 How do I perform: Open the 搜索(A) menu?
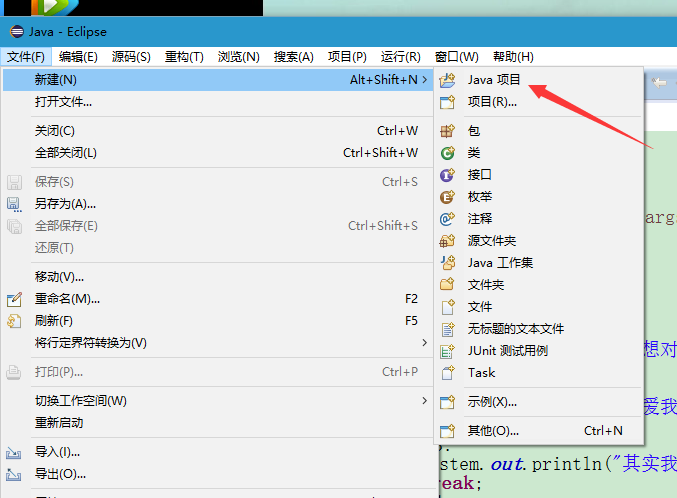pos(294,57)
